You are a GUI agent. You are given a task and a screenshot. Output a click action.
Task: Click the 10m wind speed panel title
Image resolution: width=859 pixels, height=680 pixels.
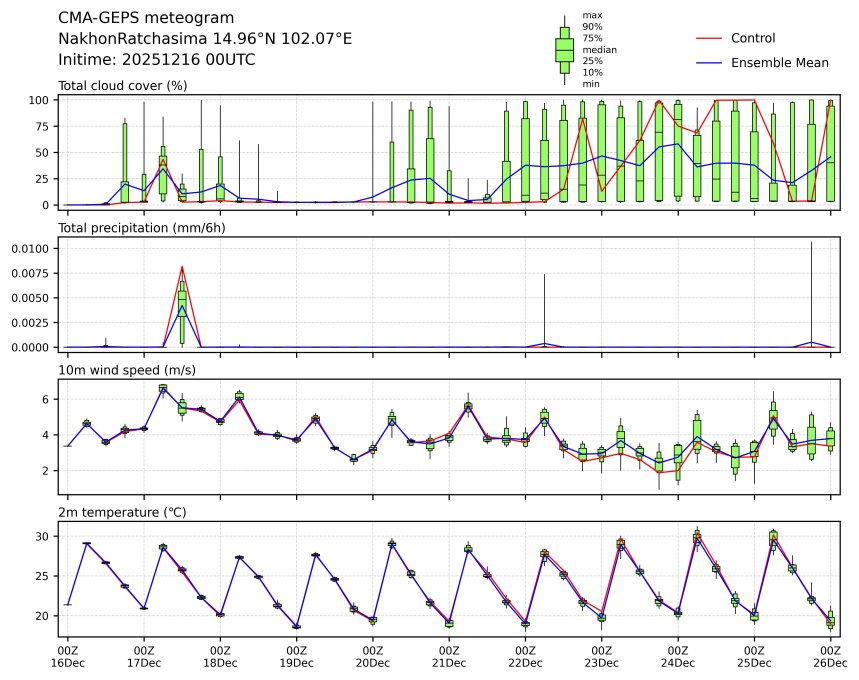pos(127,370)
